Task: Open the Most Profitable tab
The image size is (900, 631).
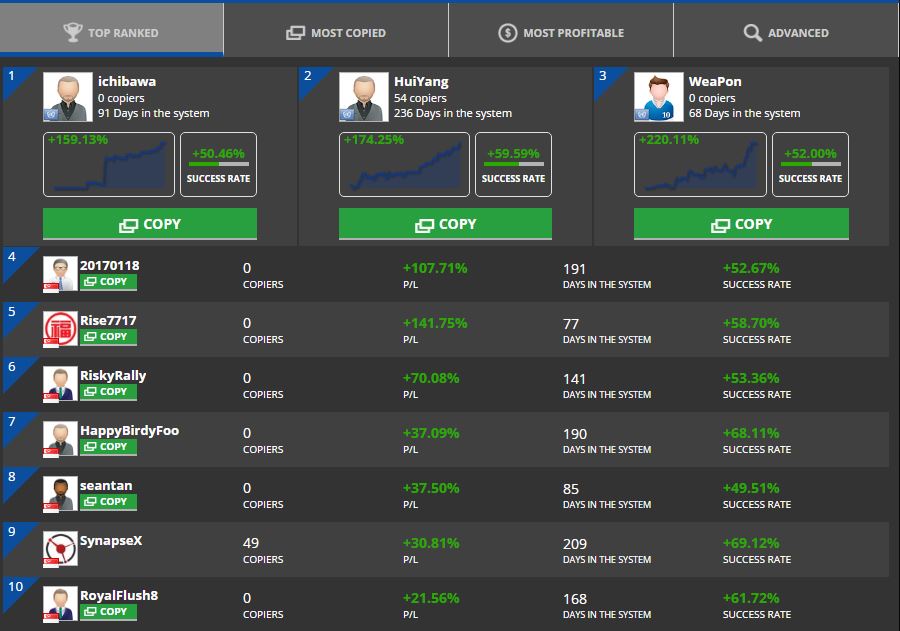Action: click(561, 33)
